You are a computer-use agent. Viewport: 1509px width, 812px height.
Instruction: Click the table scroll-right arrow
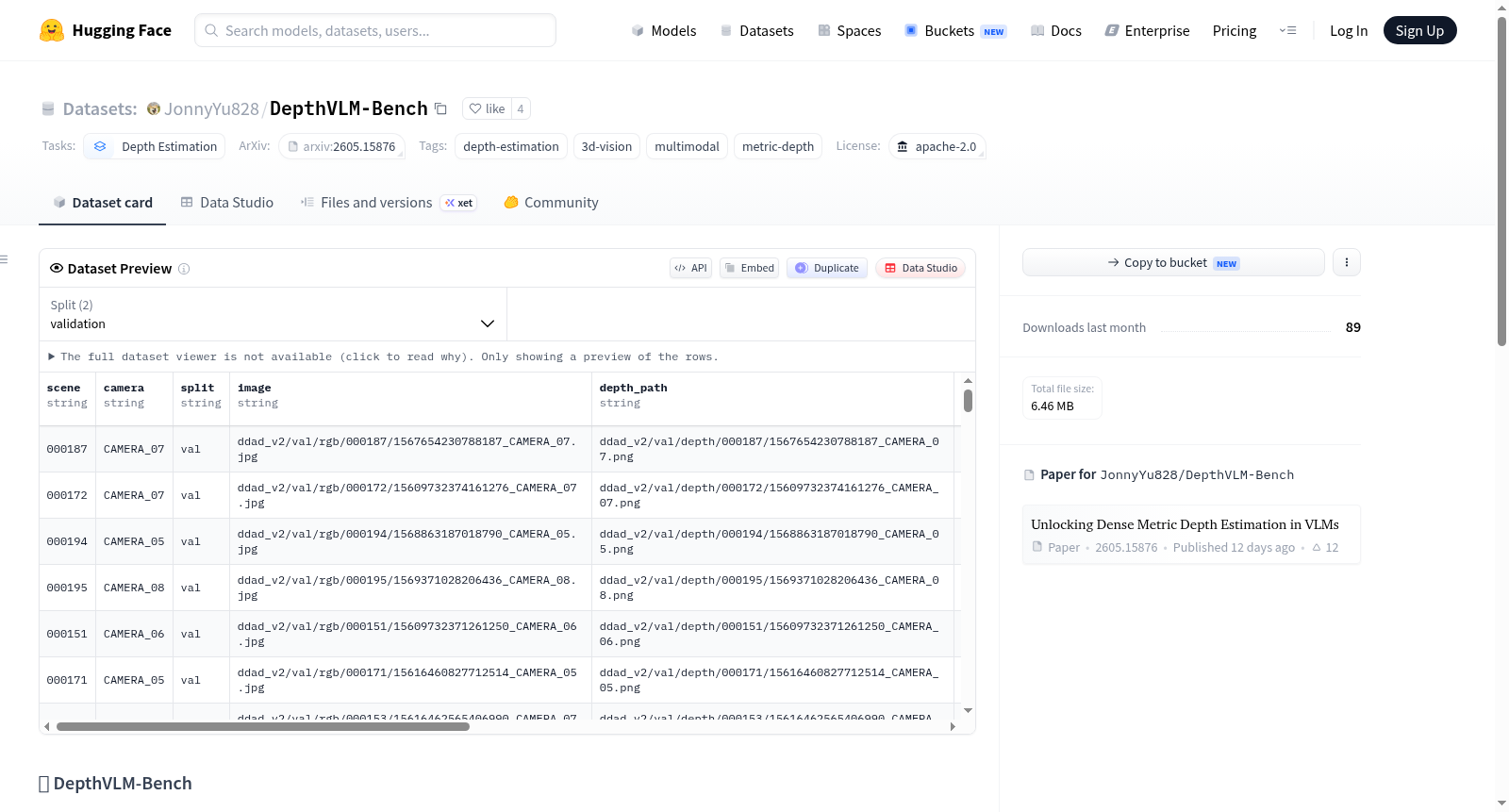953,726
